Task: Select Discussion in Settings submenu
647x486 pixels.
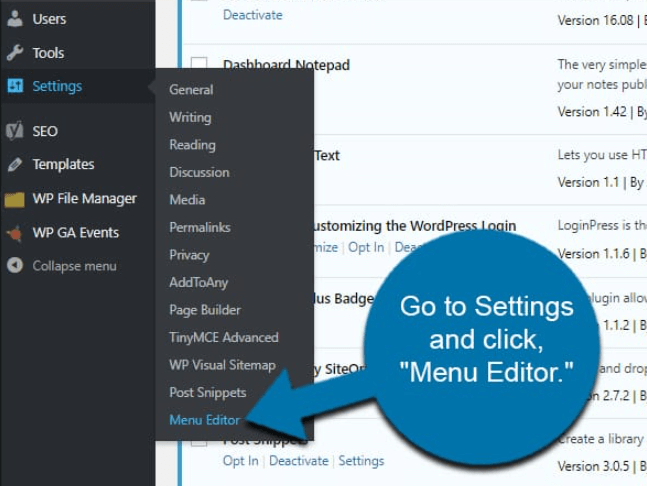Action: [x=199, y=172]
